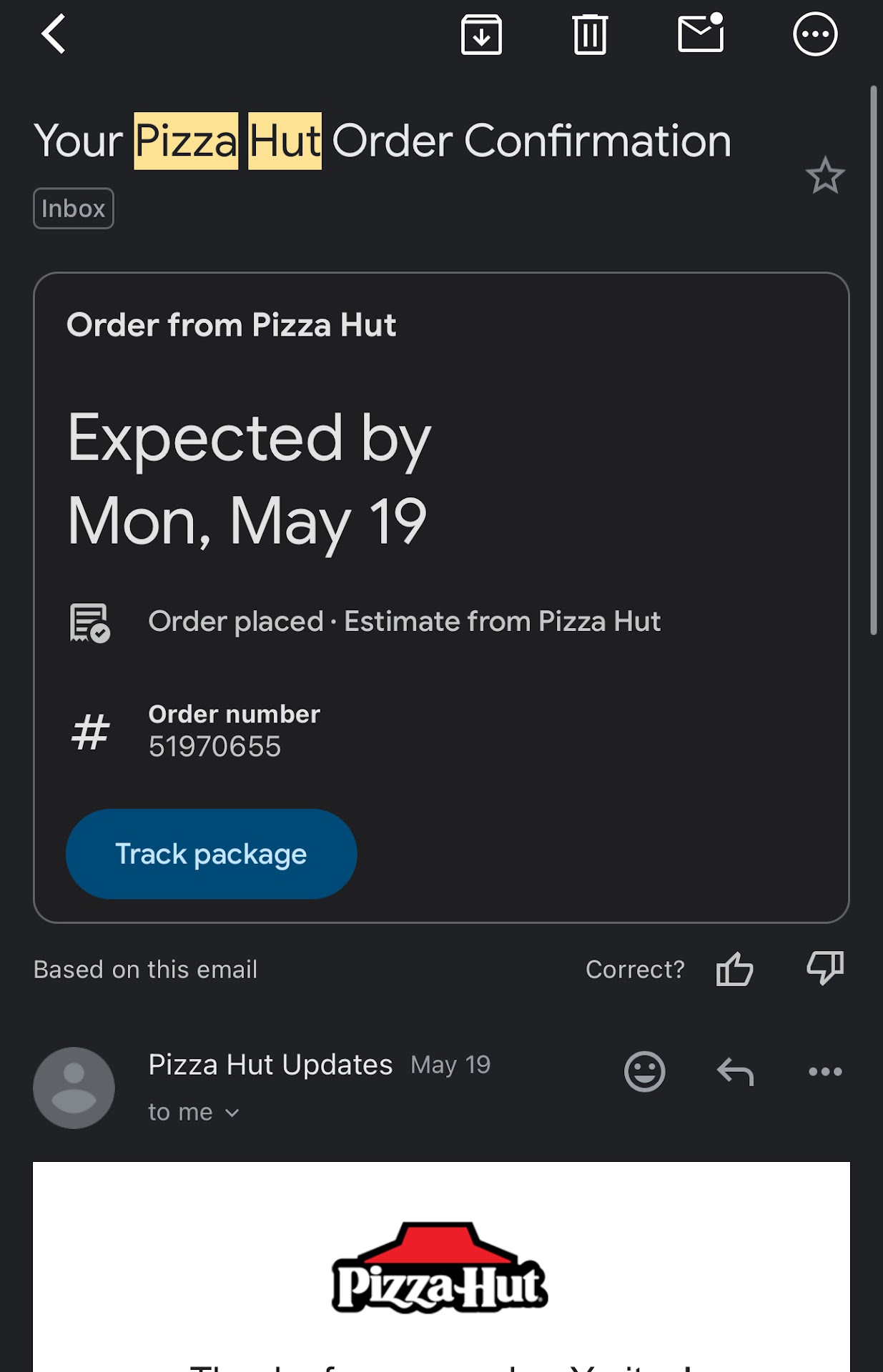This screenshot has height=1372, width=883.
Task: Click the order placed receipt icon
Action: (x=89, y=622)
